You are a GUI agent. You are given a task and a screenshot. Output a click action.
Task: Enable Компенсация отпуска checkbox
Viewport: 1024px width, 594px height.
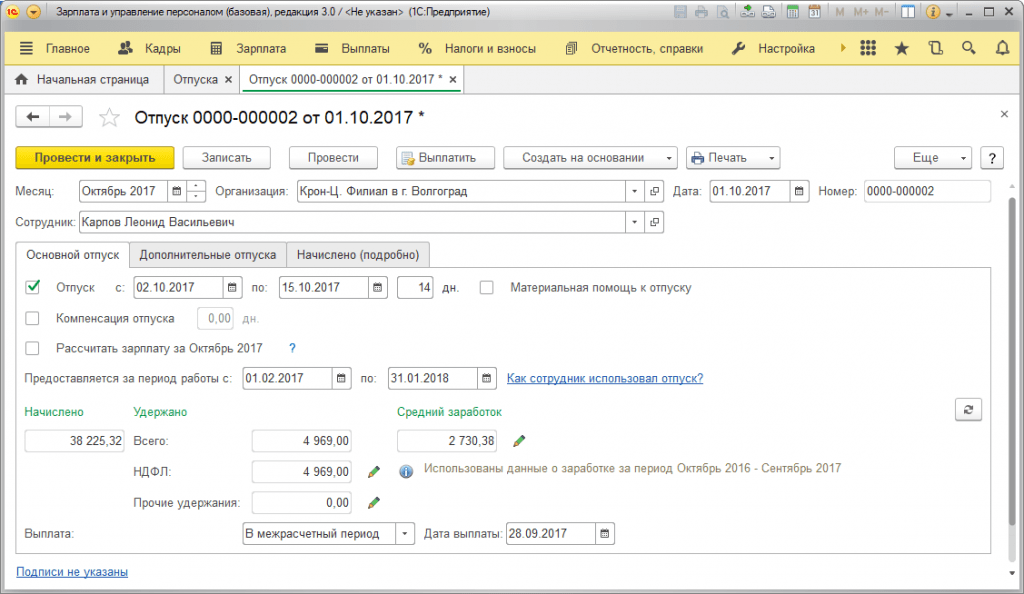[32, 319]
